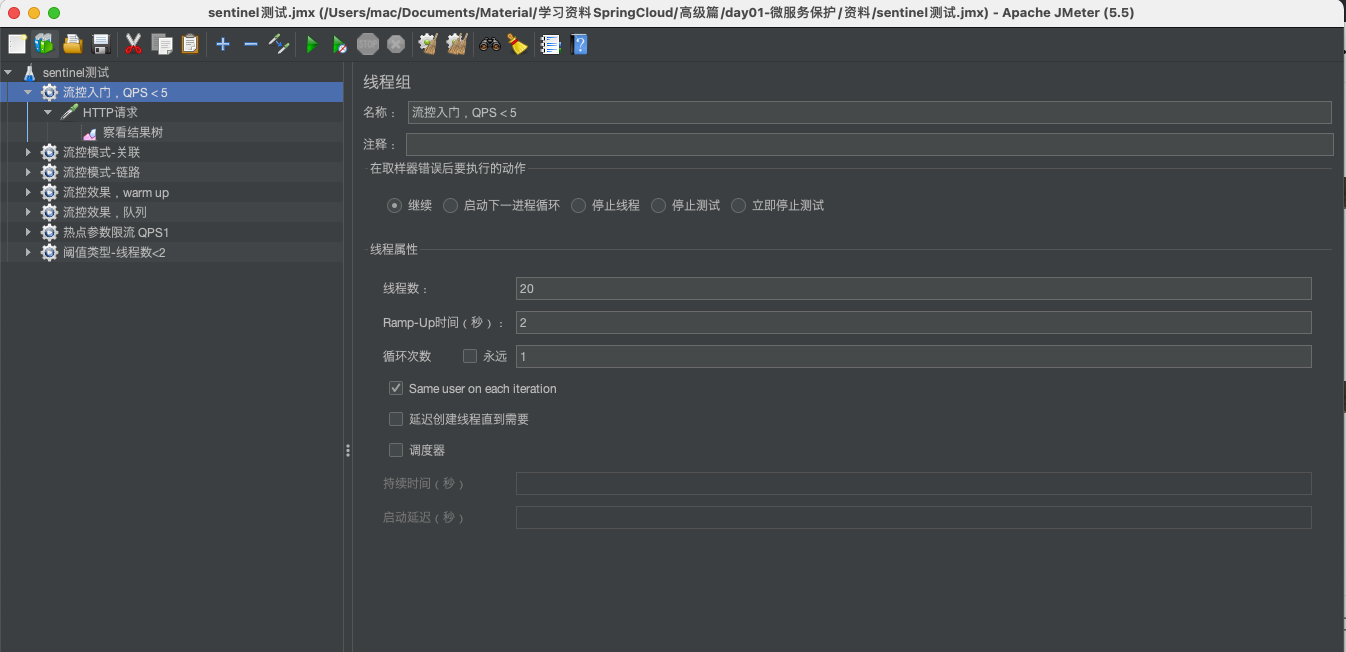The height and width of the screenshot is (652, 1346).
Task: Select the 停止测试 radio button
Action: click(x=659, y=205)
